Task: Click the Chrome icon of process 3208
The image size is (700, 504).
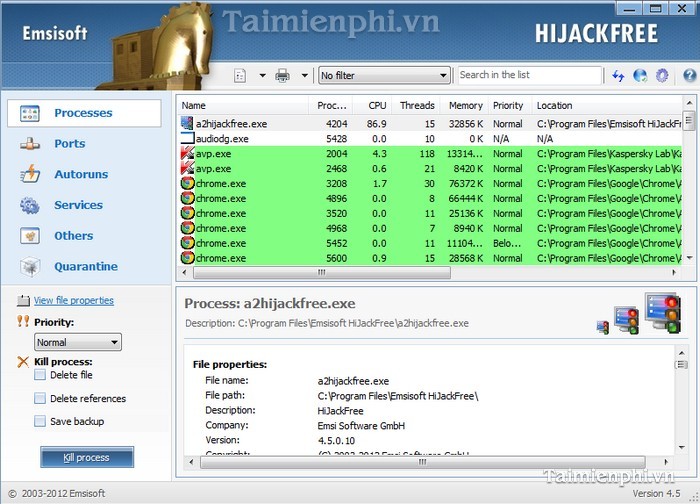Action: [x=188, y=183]
